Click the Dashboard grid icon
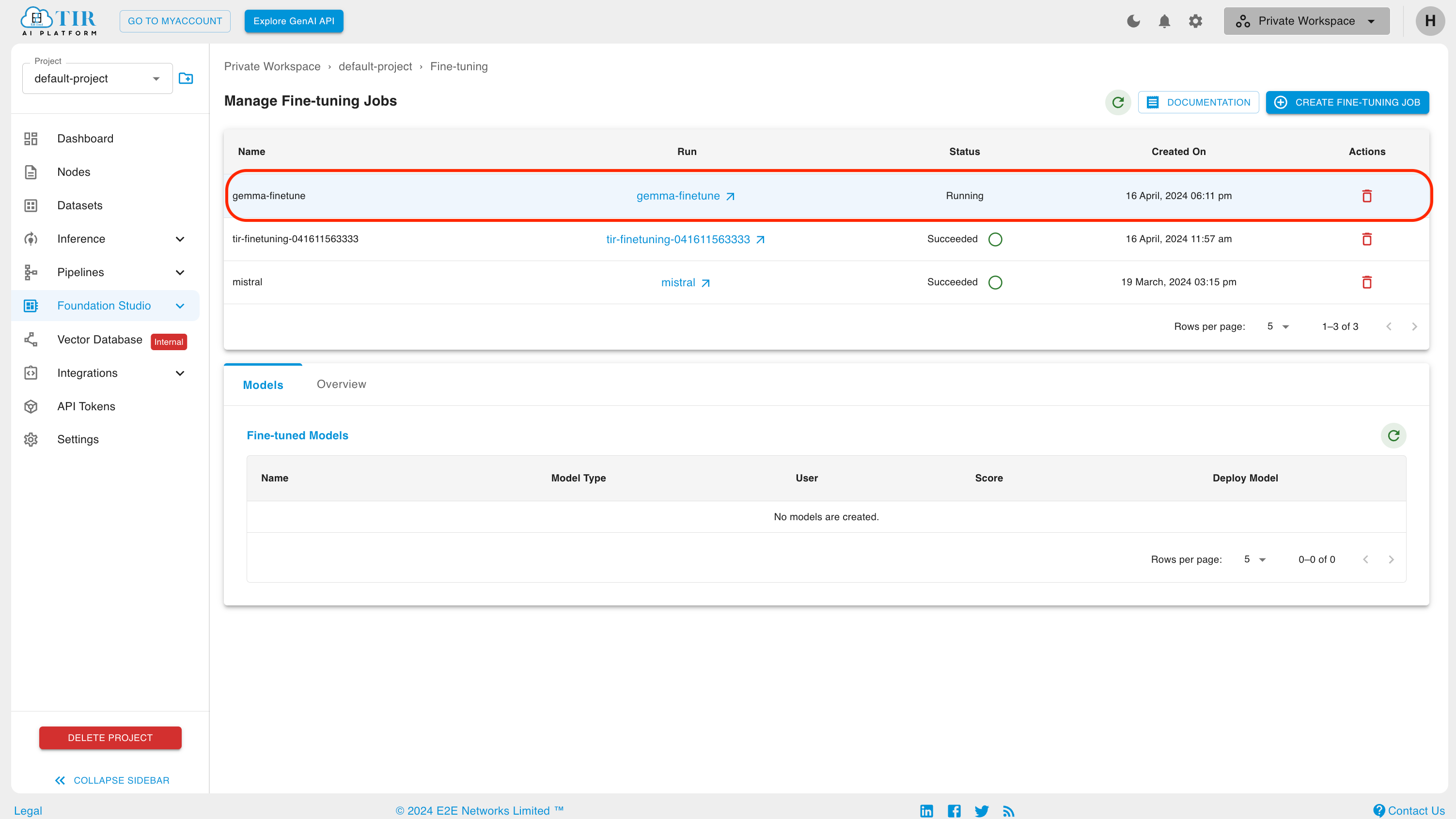 [x=31, y=139]
